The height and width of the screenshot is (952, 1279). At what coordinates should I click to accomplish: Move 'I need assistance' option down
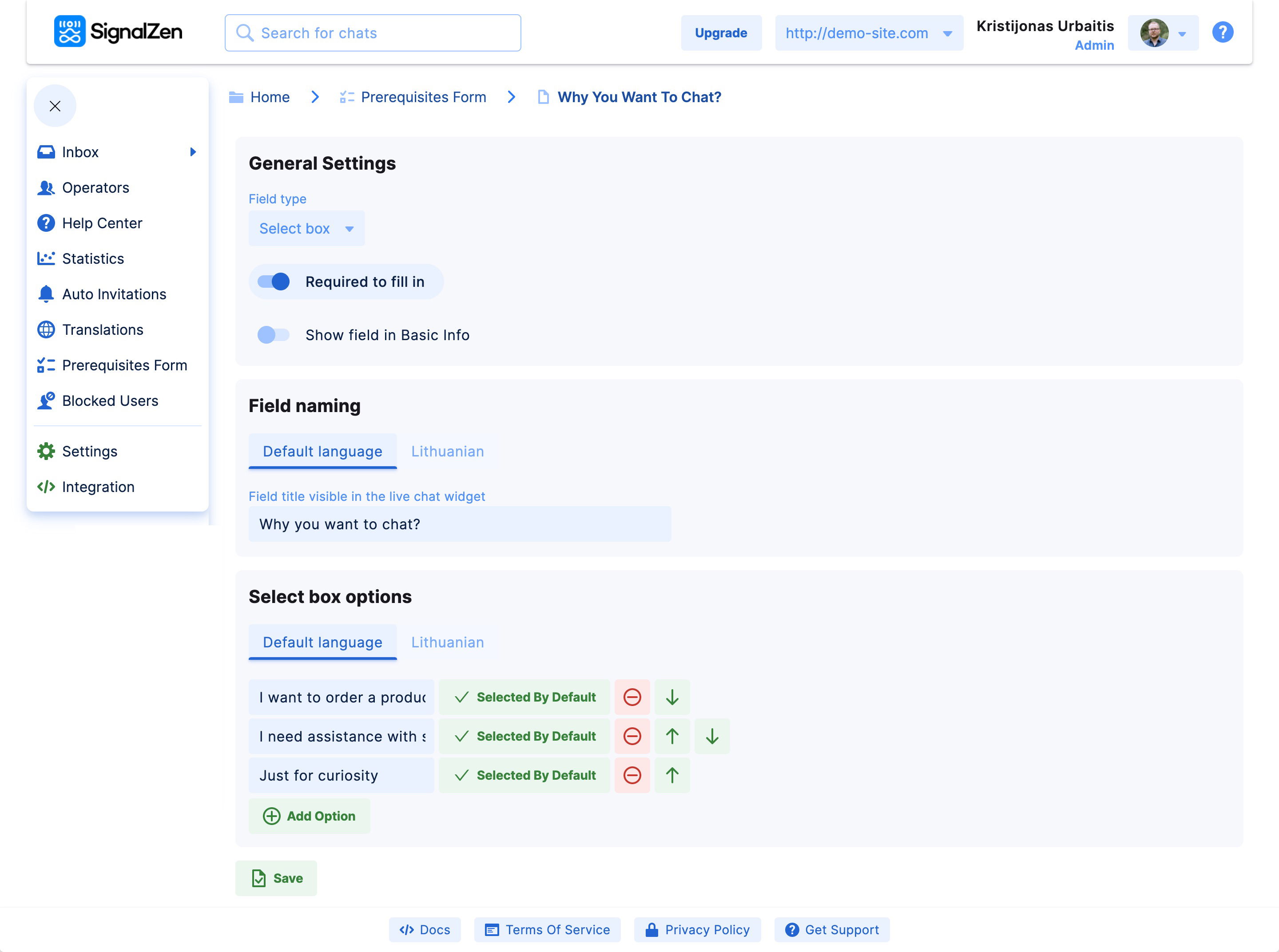tap(712, 736)
